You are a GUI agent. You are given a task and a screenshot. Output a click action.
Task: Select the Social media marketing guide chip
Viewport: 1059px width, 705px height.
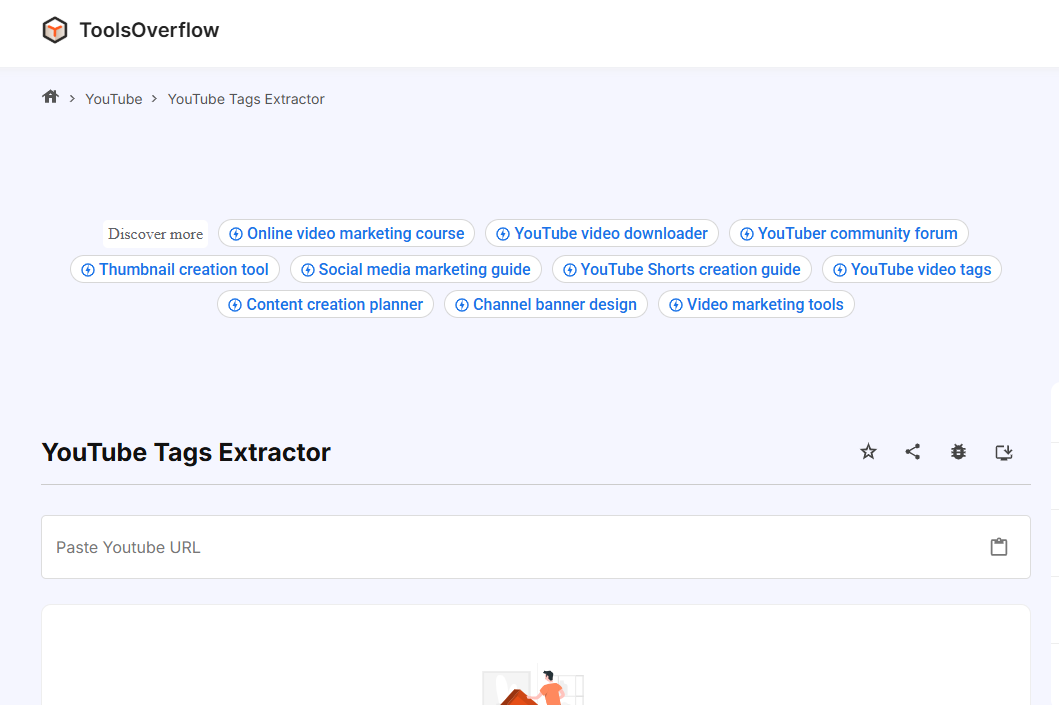click(415, 269)
